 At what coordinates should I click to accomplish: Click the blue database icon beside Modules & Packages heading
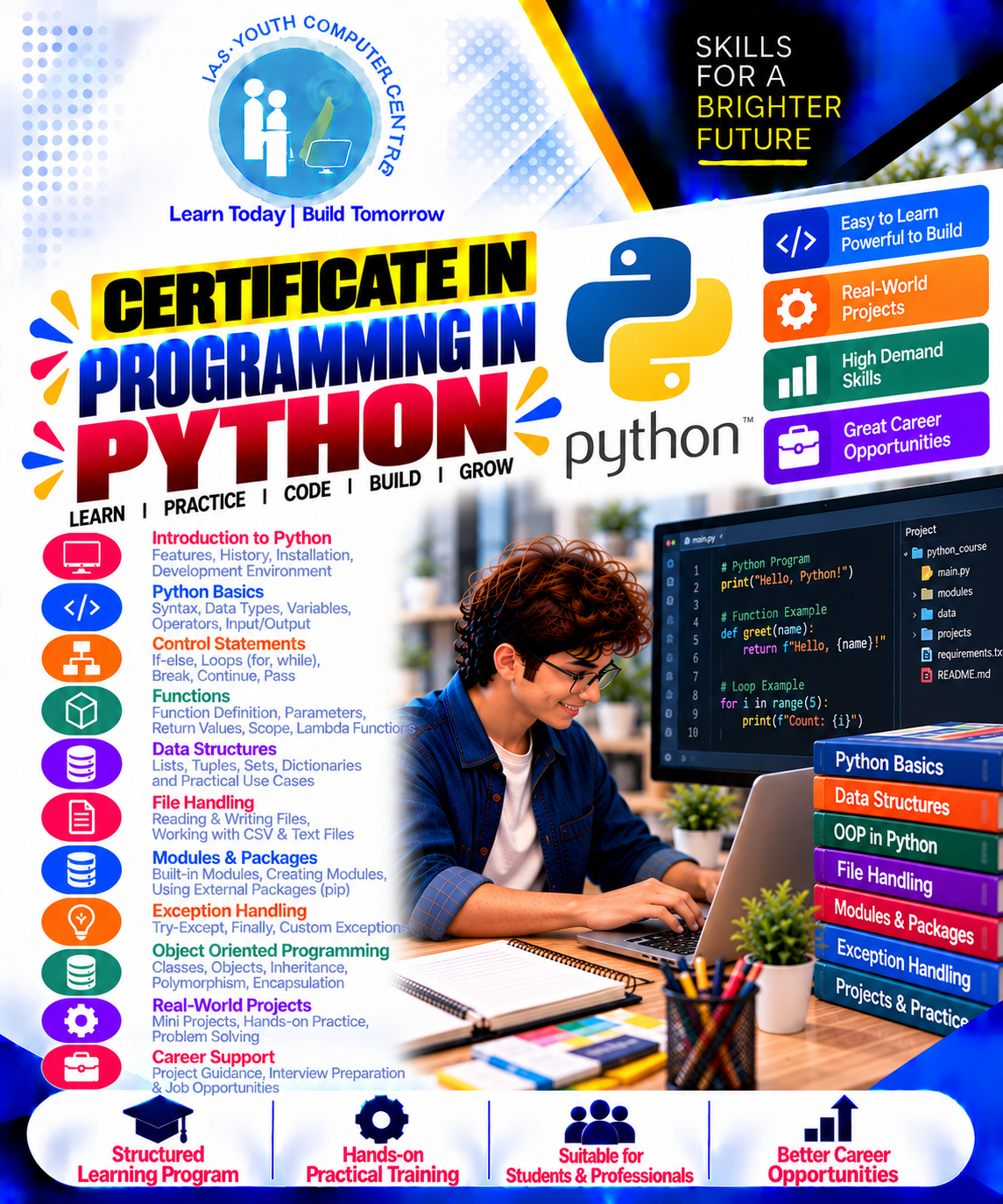pos(81,869)
